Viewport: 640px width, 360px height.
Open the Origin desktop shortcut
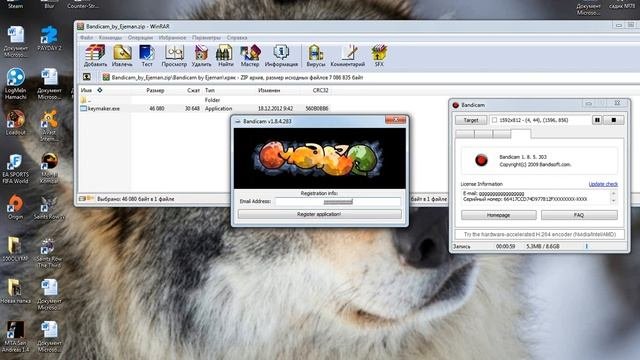[16, 207]
